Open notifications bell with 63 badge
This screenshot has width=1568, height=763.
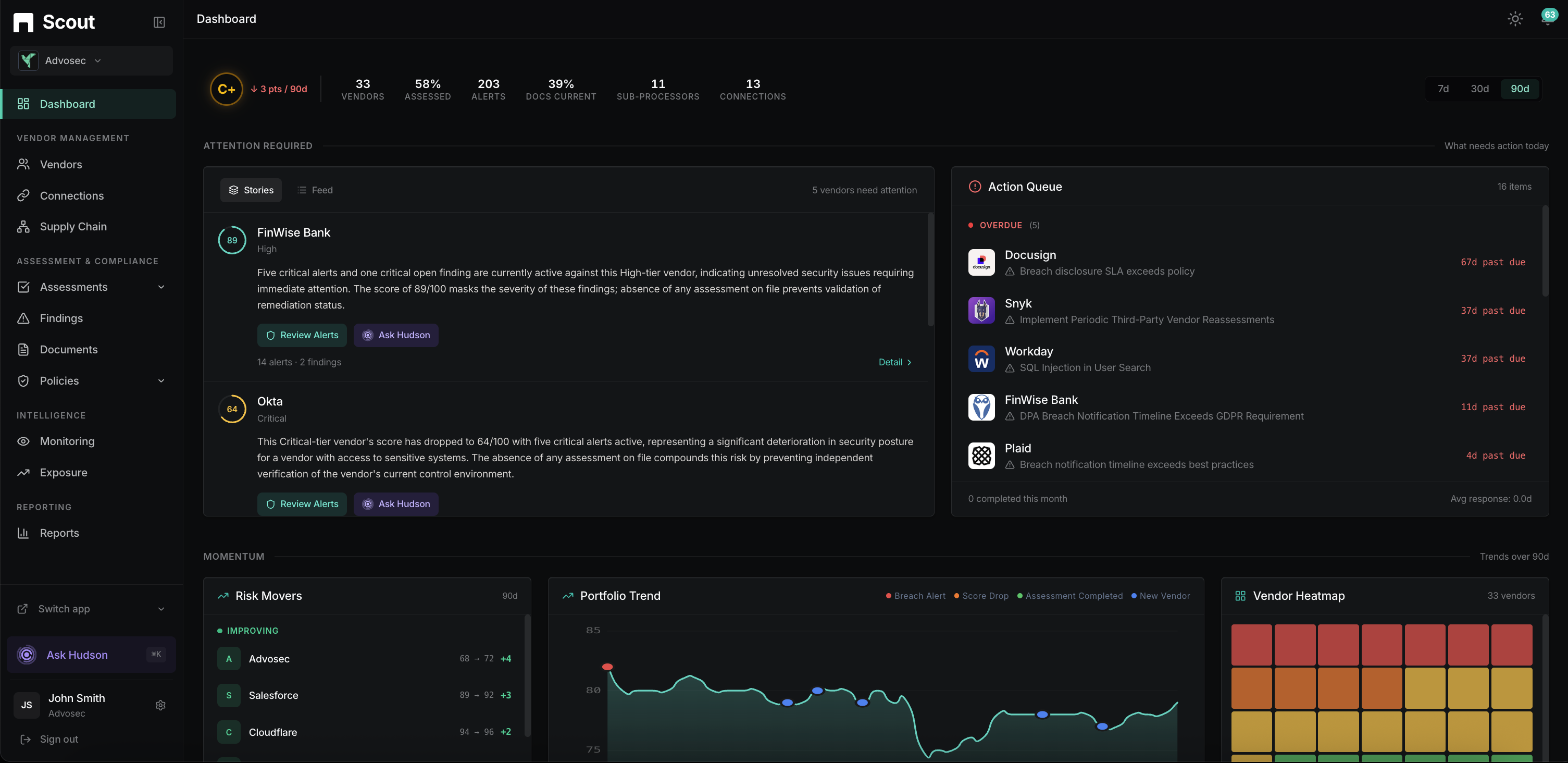click(x=1548, y=18)
